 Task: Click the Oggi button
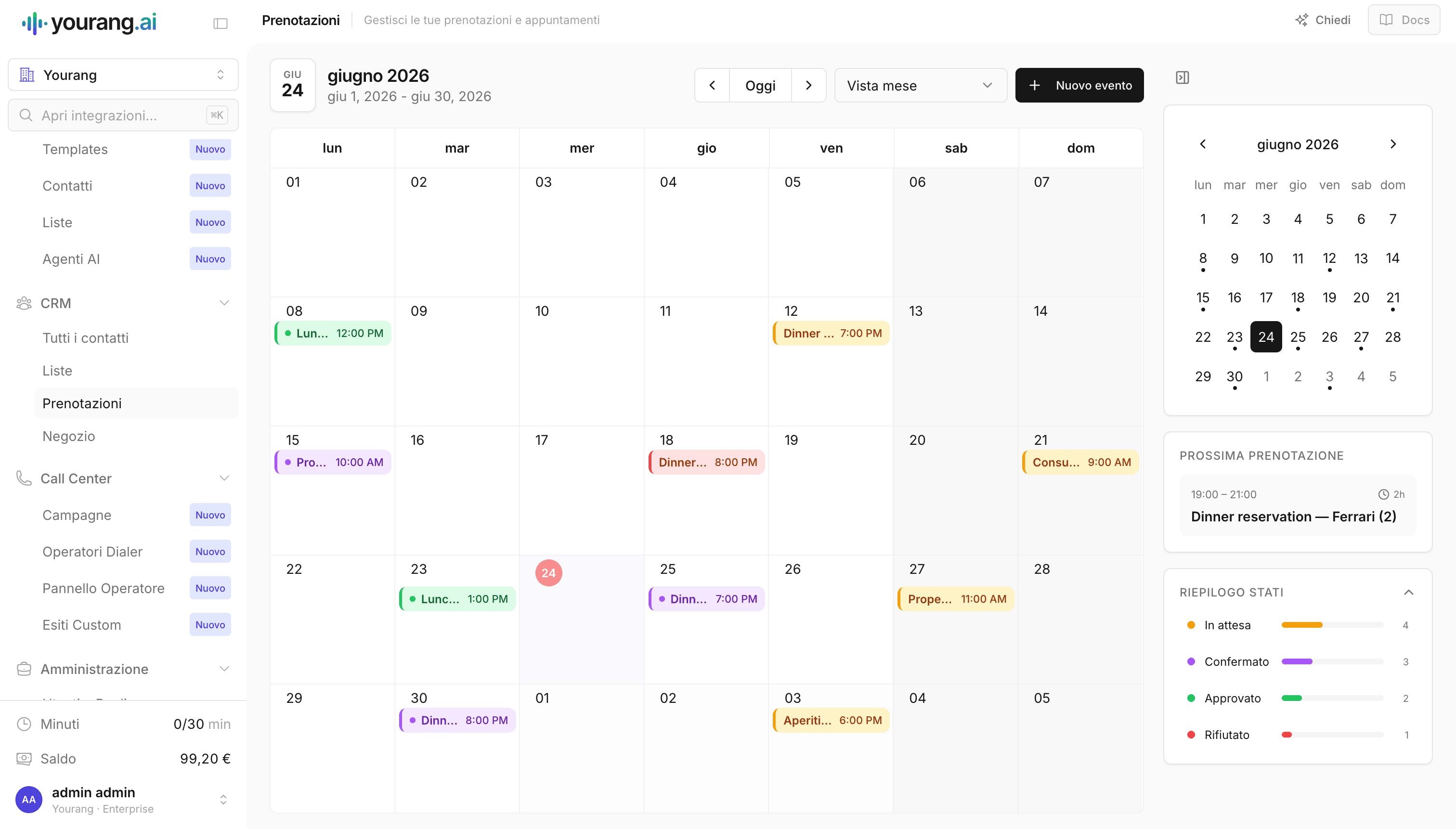[x=760, y=85]
